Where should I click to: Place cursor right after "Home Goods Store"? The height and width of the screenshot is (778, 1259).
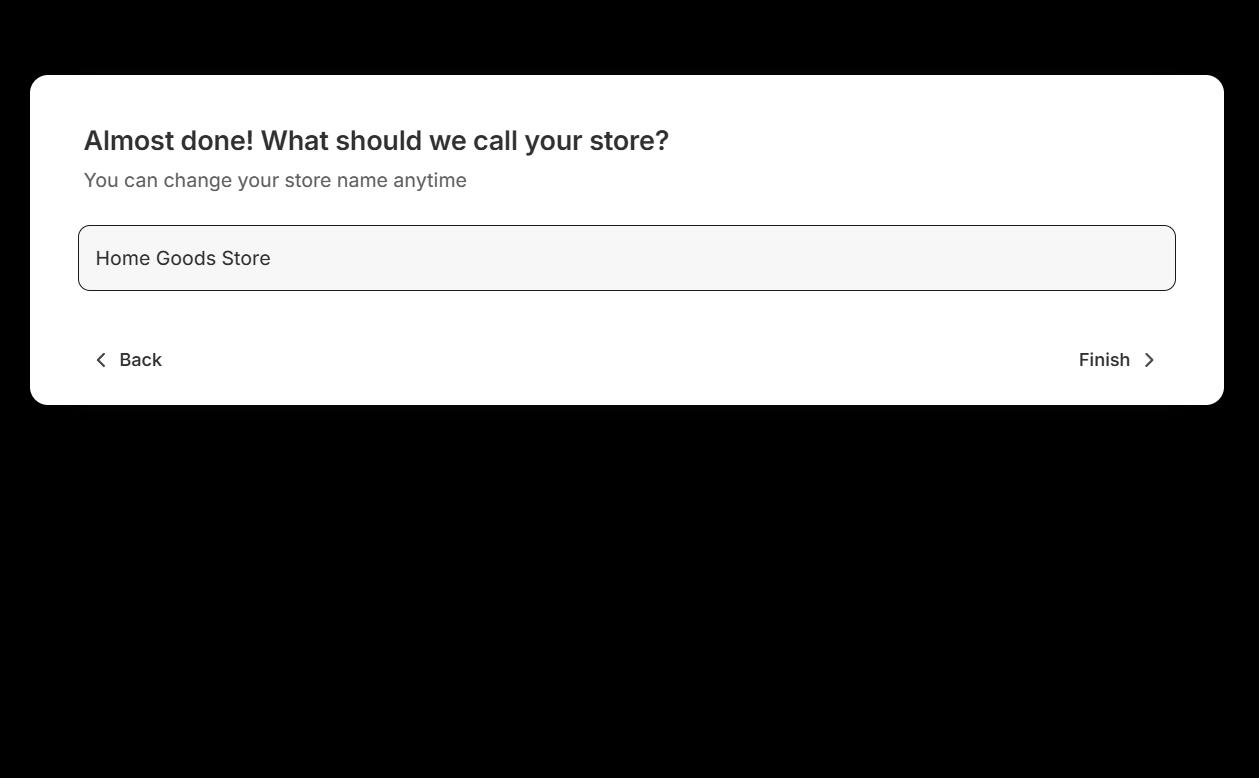pos(272,258)
